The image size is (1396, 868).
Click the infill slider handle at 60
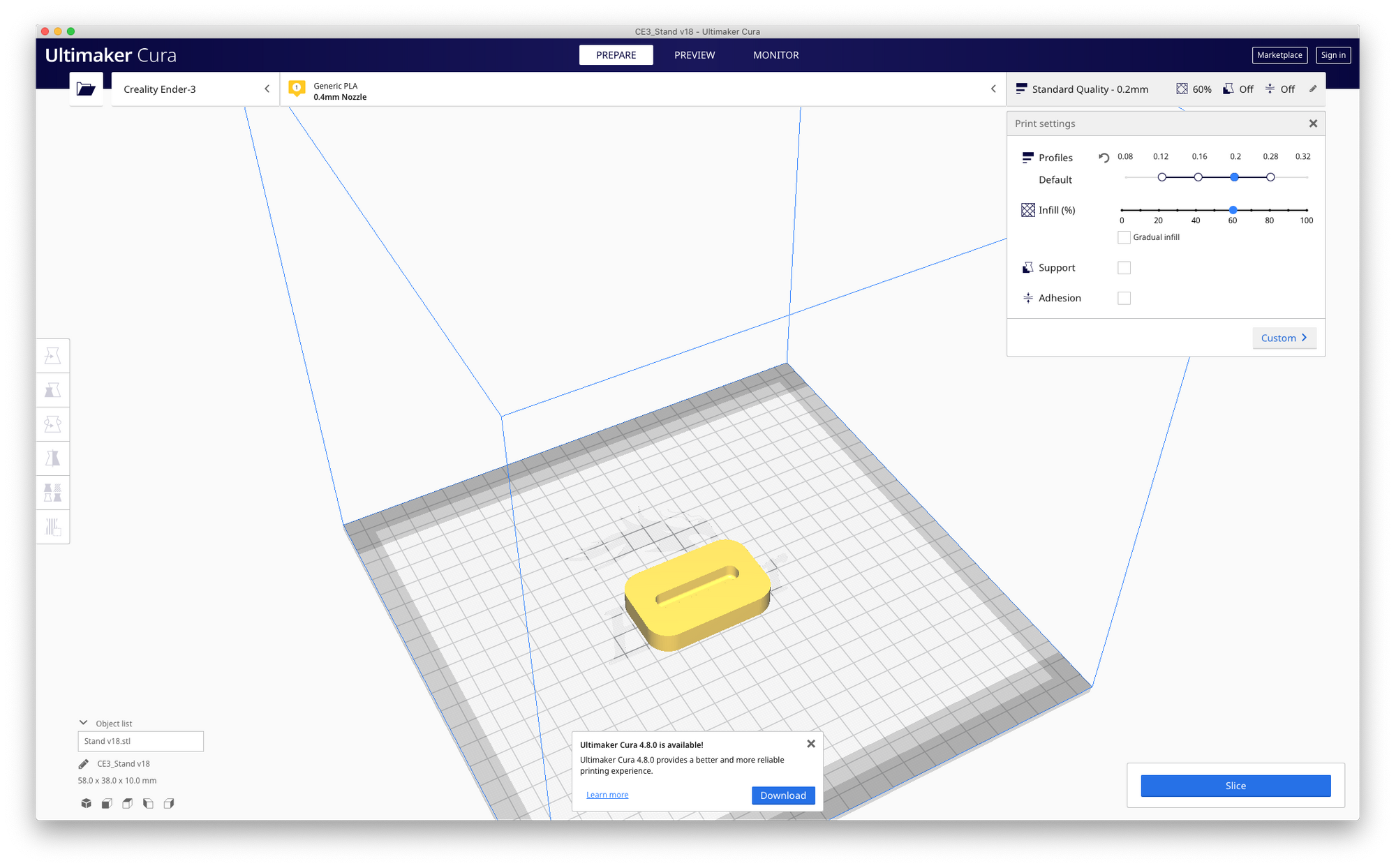[1233, 209]
